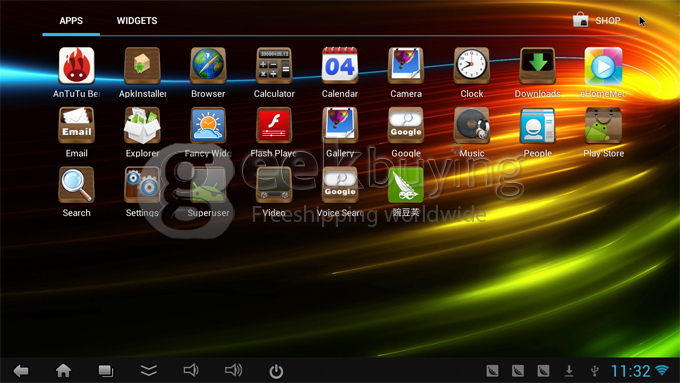
Task: Open the Calculator app
Action: tap(274, 66)
